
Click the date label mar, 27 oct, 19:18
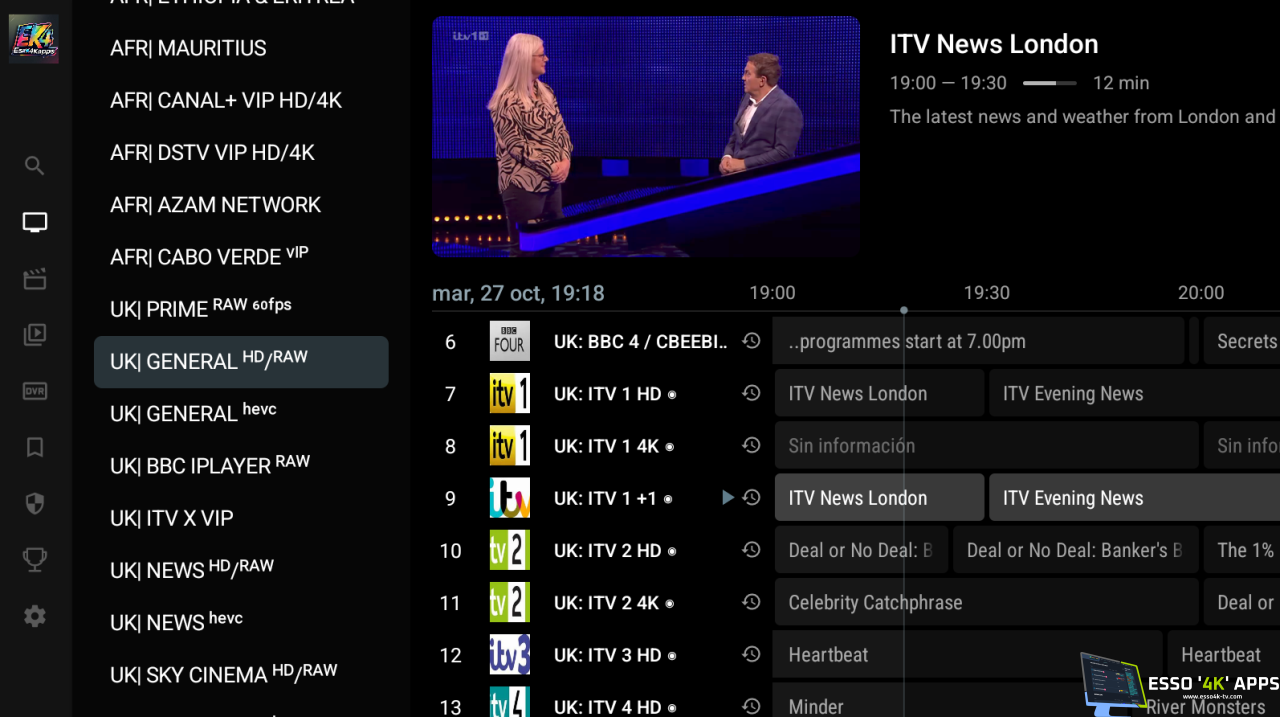coord(518,293)
